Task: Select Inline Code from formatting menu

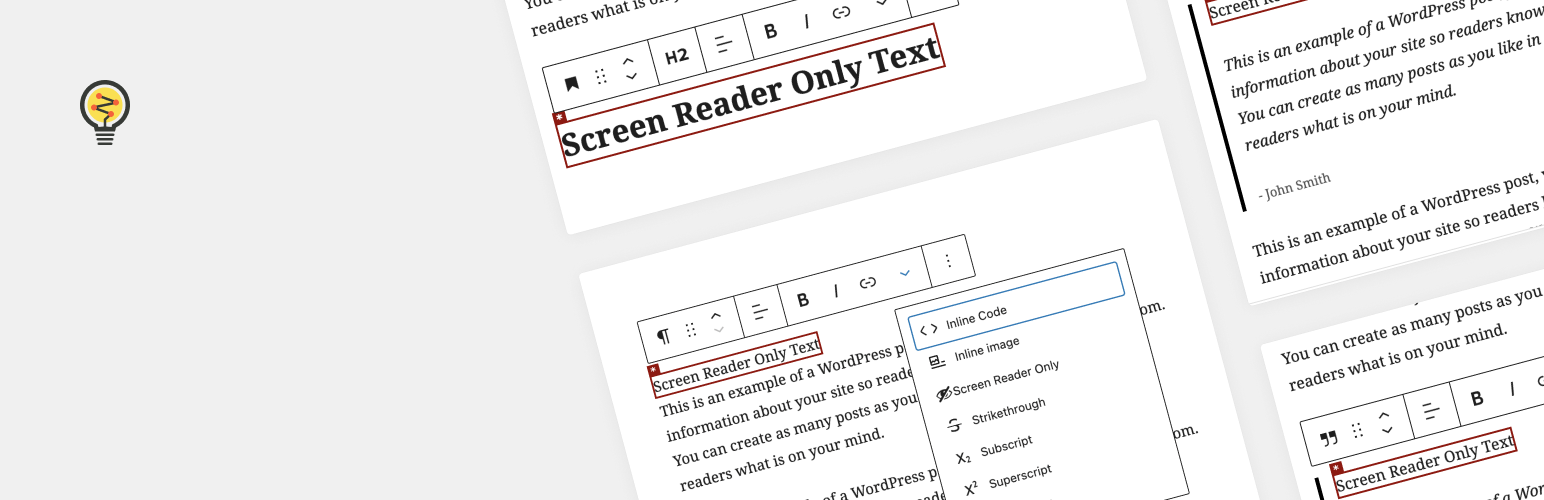Action: pyautogui.click(x=1017, y=306)
